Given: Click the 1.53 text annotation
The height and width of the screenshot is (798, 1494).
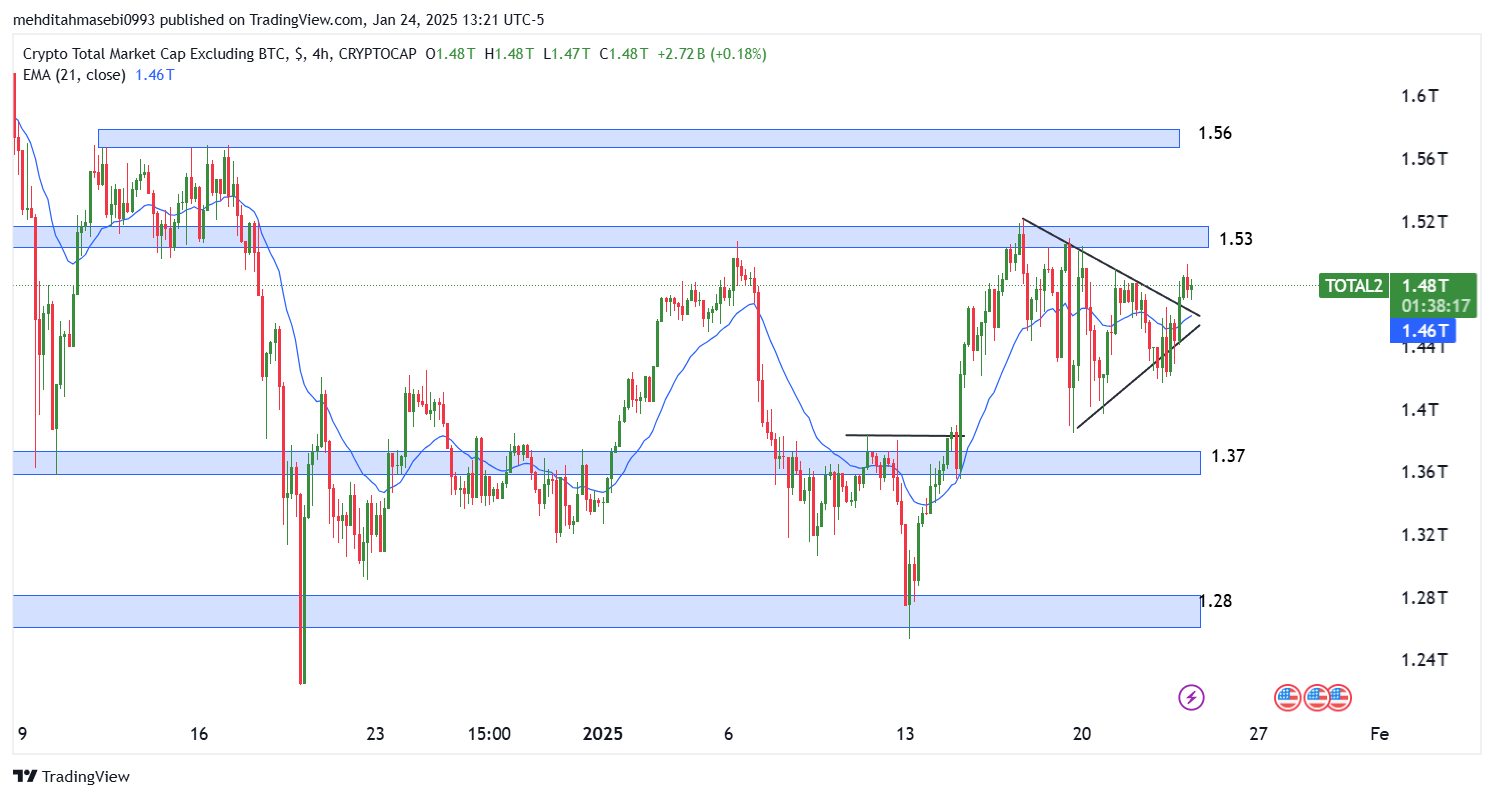Looking at the screenshot, I should [1237, 239].
